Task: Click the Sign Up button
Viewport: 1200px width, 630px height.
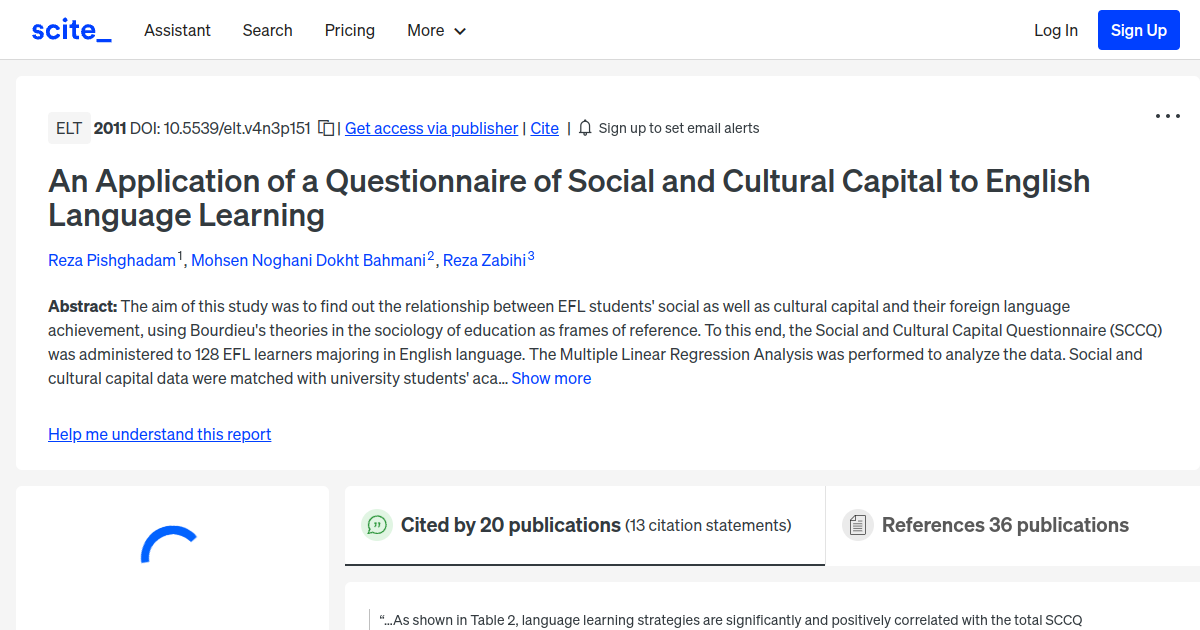Action: 1138,29
